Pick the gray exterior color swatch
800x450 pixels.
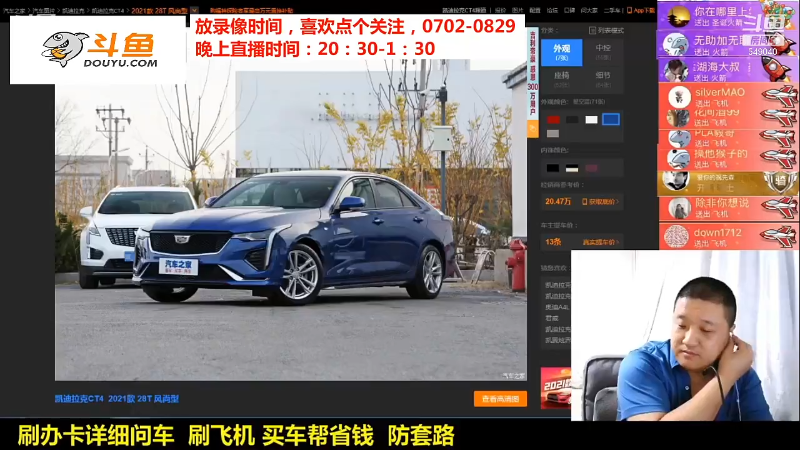click(553, 134)
